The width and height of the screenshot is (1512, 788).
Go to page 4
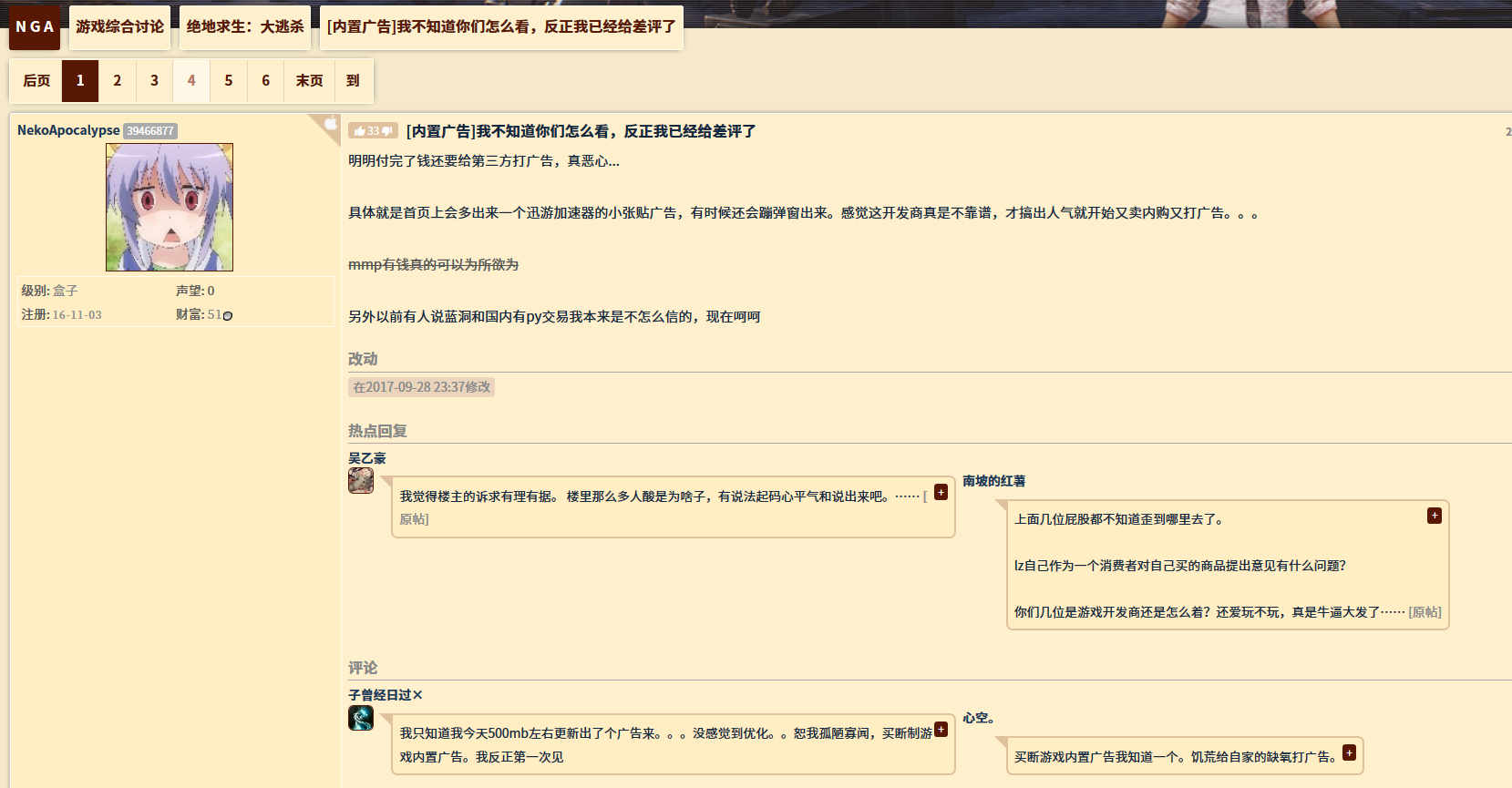pos(191,81)
